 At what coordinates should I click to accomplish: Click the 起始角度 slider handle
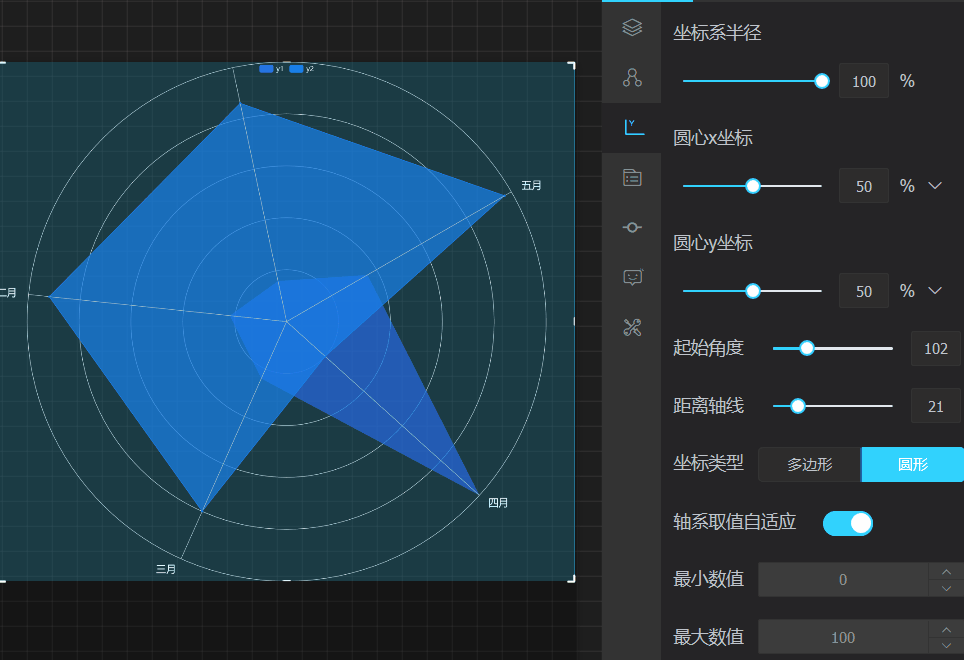pos(807,348)
